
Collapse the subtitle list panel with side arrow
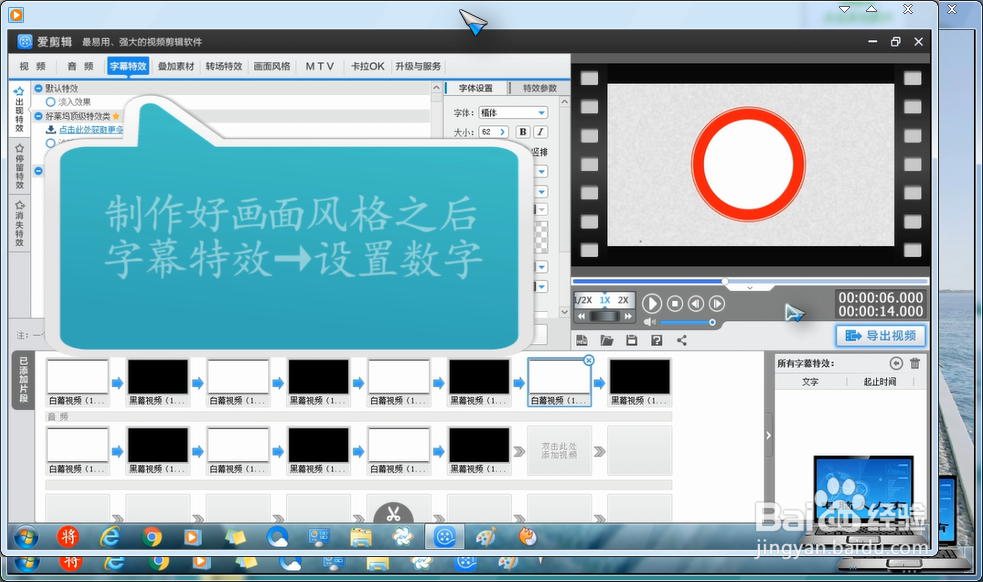(768, 435)
